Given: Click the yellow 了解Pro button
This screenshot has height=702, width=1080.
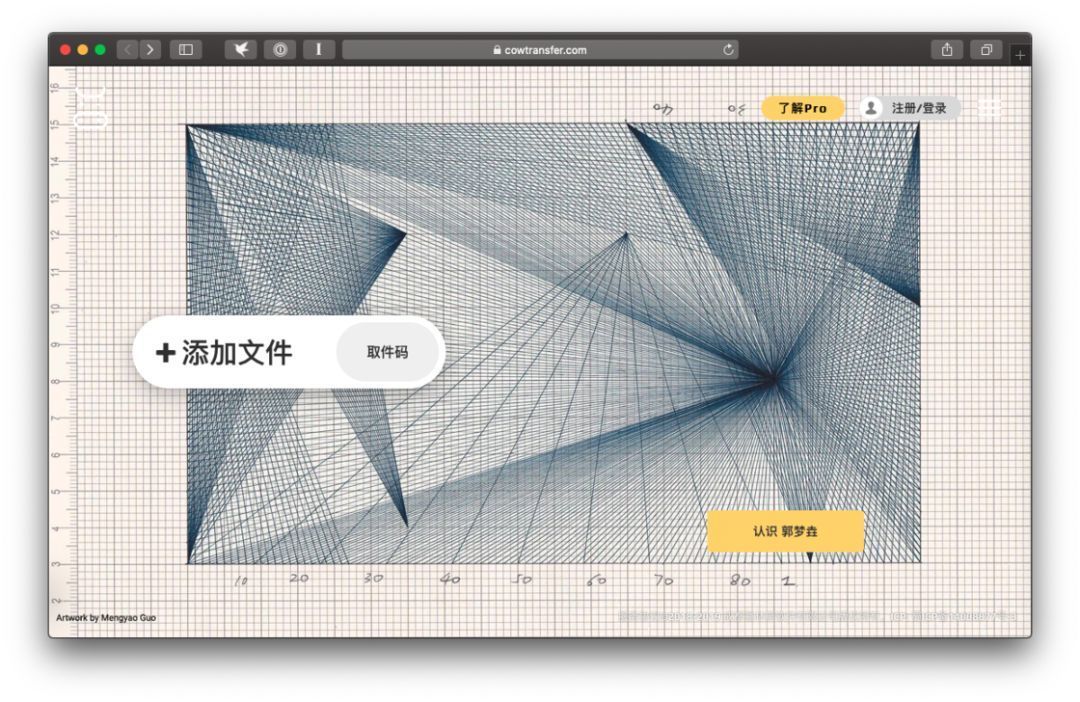Looking at the screenshot, I should (802, 107).
